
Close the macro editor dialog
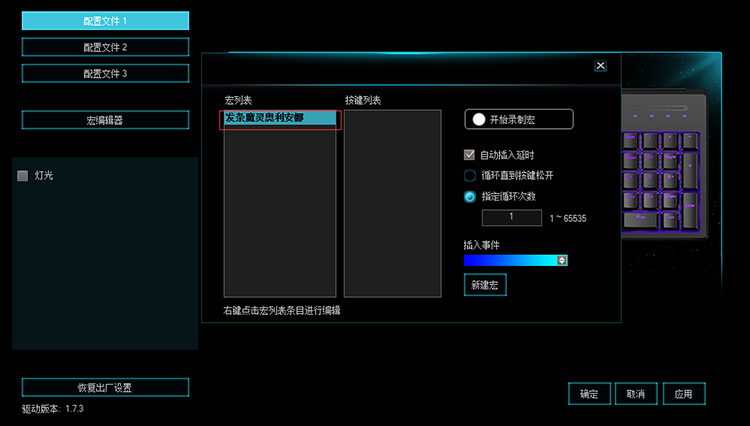coord(600,66)
